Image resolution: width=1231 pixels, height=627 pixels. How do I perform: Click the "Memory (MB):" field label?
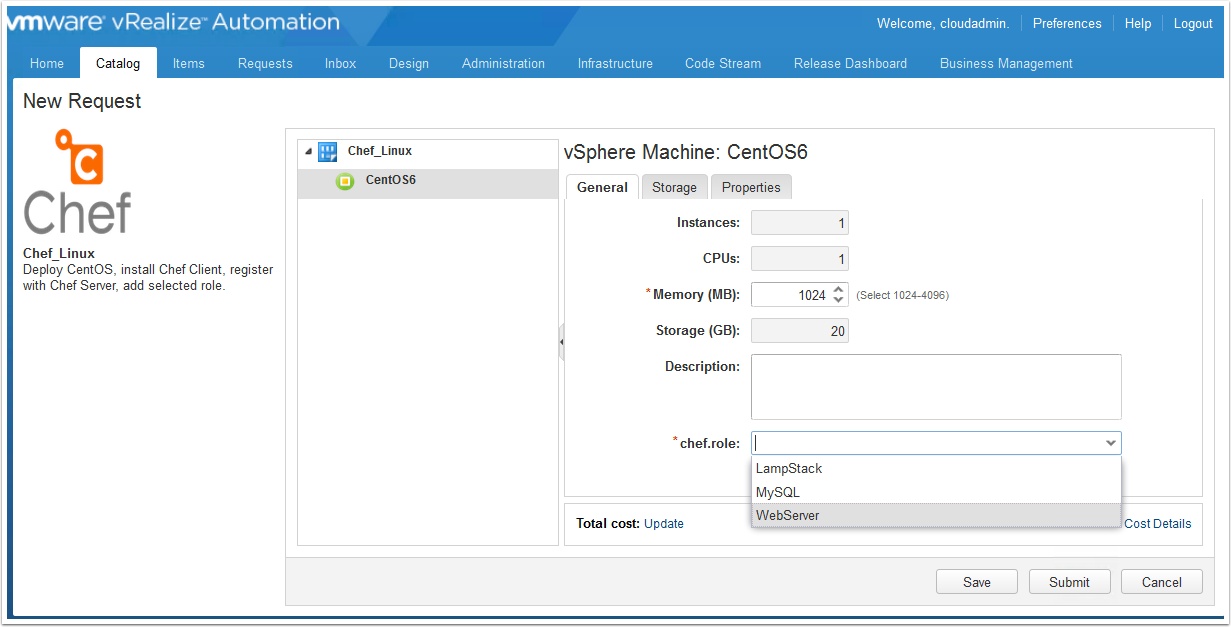(x=696, y=295)
